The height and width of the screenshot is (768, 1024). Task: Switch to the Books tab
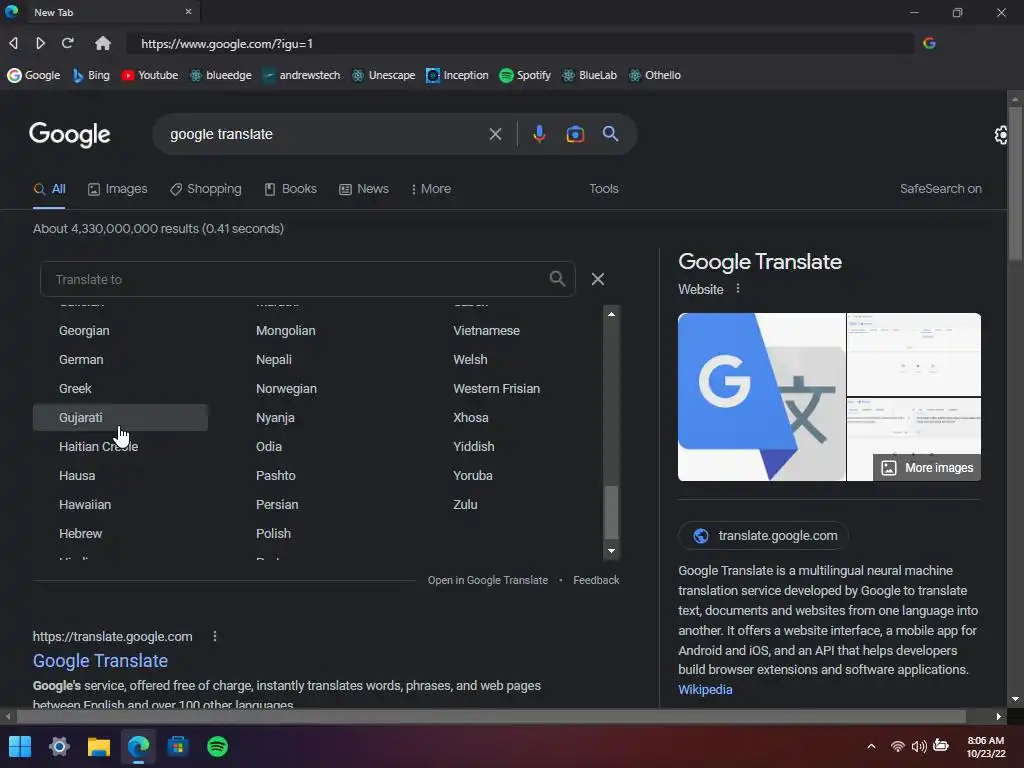(291, 189)
